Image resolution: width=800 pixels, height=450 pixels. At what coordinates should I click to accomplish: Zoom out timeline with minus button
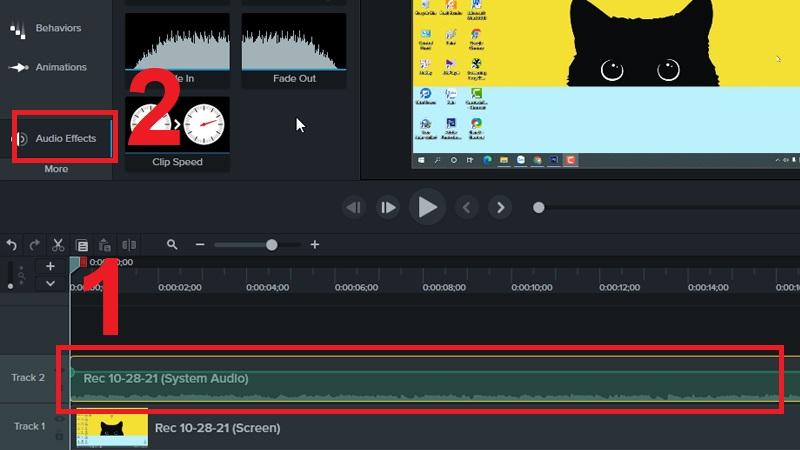[x=200, y=245]
